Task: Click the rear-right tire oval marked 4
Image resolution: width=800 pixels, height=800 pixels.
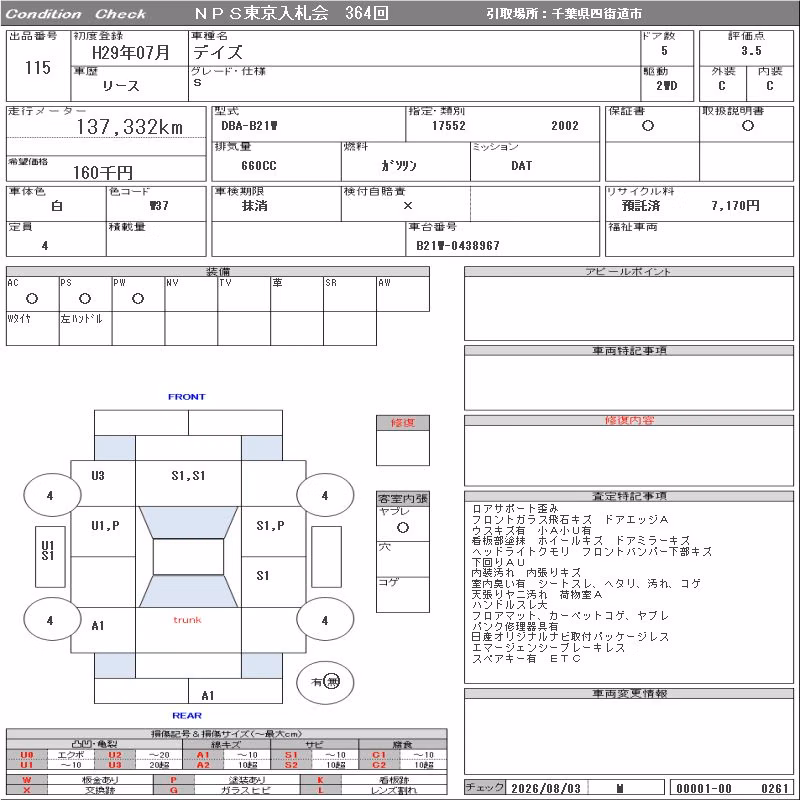Action: pyautogui.click(x=325, y=620)
